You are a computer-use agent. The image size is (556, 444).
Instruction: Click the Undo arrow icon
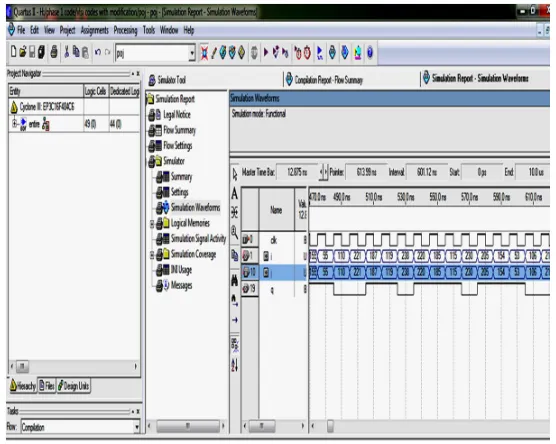[x=98, y=52]
